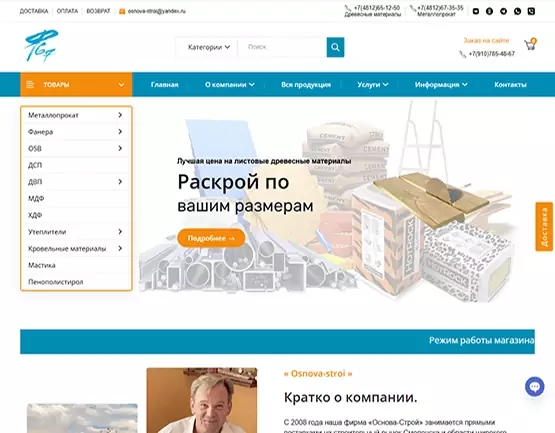This screenshot has width=555, height=433.
Task: Click the envelope icon beside the email
Action: pos(122,11)
